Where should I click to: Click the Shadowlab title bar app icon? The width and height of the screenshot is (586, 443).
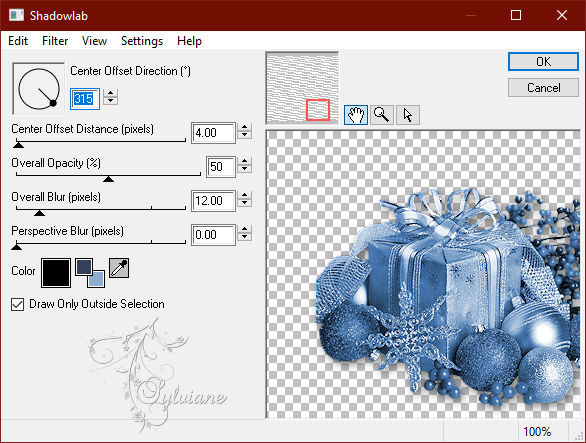[x=16, y=15]
